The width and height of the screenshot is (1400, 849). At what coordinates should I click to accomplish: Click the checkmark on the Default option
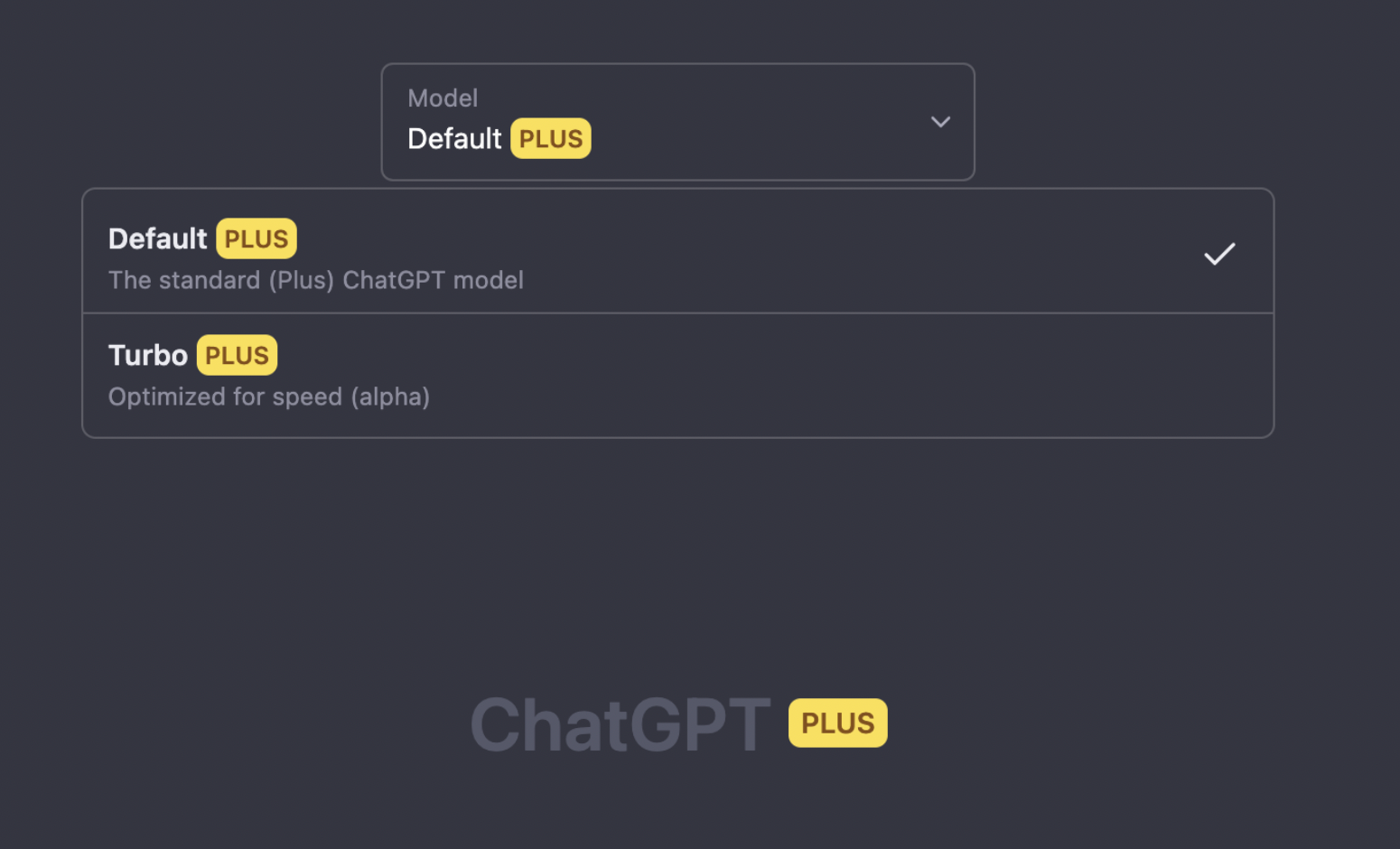click(1219, 254)
